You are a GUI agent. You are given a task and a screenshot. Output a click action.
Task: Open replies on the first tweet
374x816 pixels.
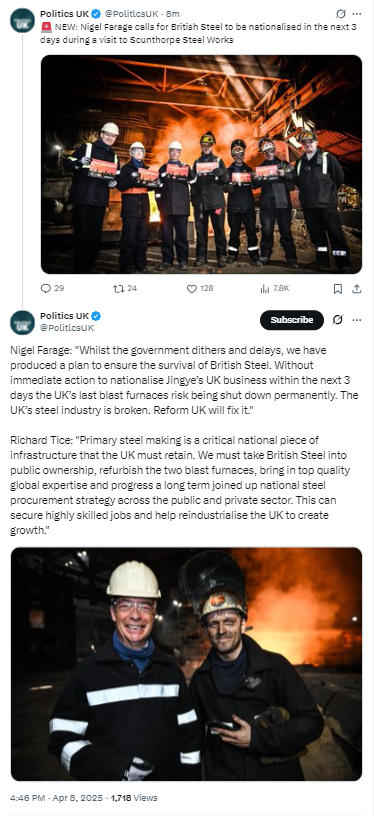tap(52, 288)
